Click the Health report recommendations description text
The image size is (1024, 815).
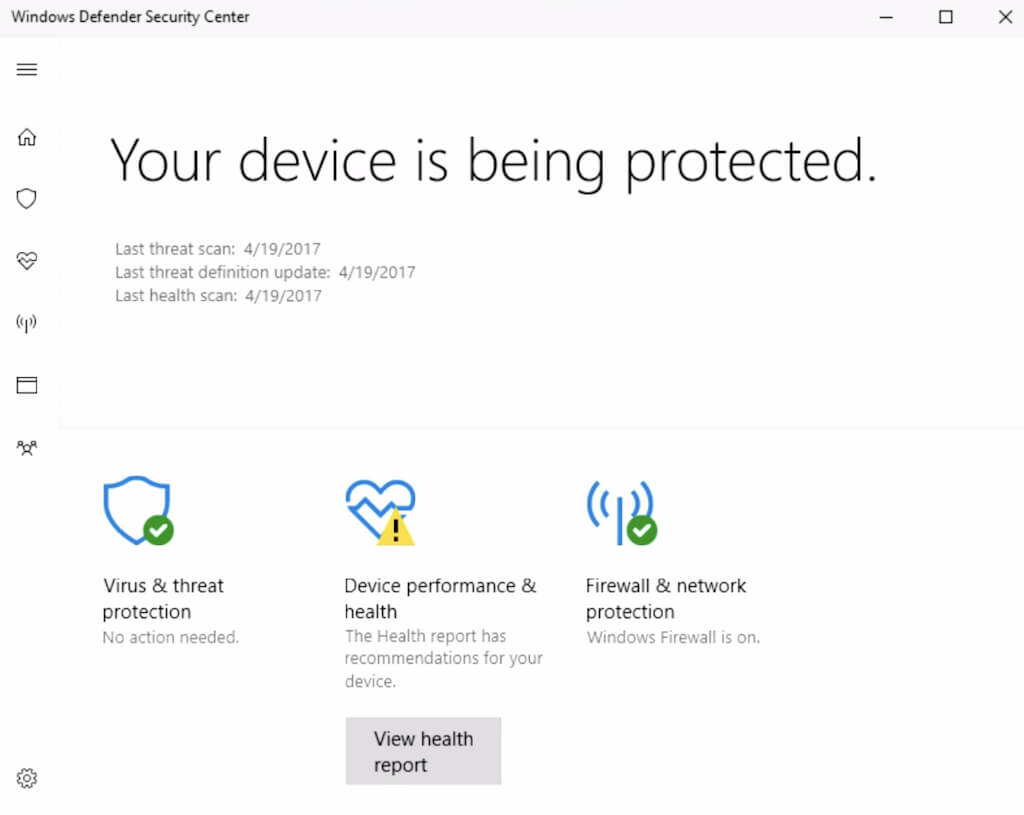pos(443,658)
